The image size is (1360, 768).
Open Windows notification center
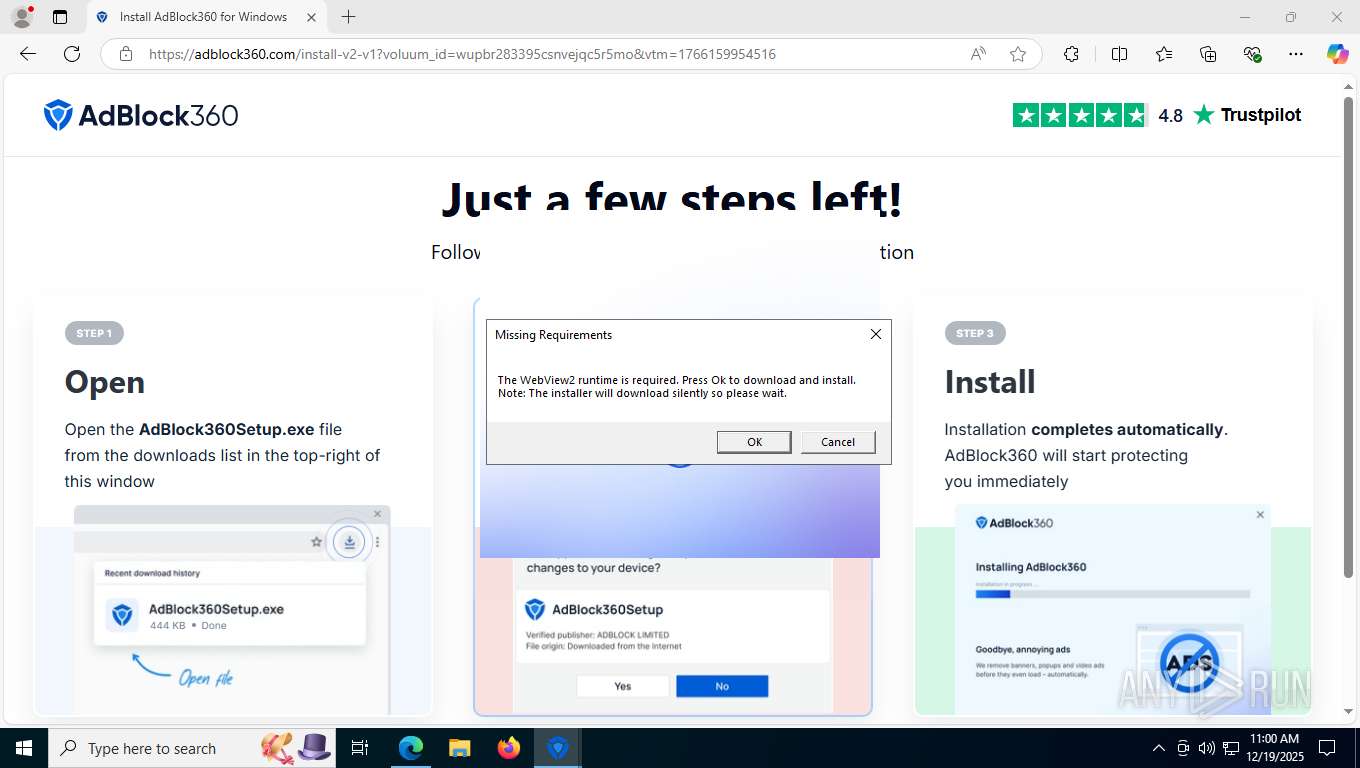(x=1327, y=748)
